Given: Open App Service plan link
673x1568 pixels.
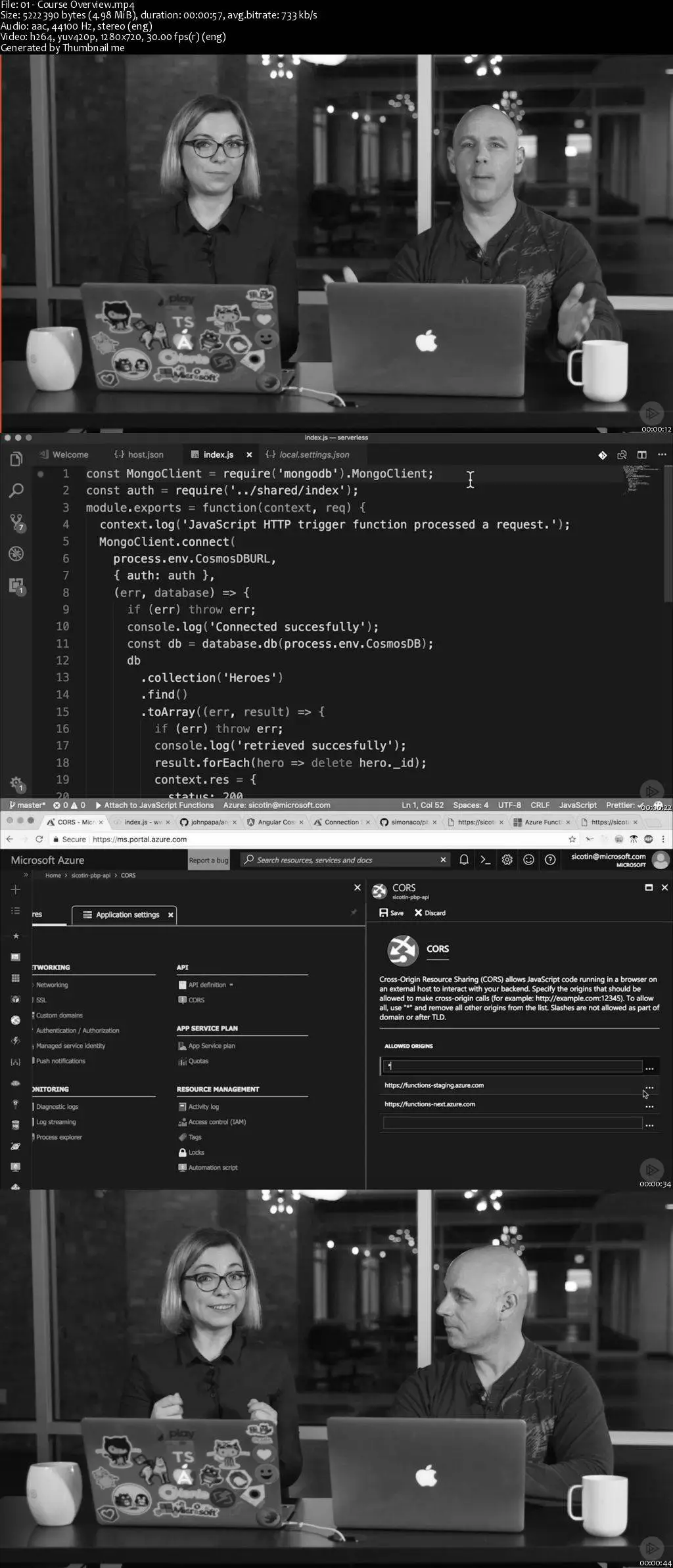Looking at the screenshot, I should coord(206,1046).
